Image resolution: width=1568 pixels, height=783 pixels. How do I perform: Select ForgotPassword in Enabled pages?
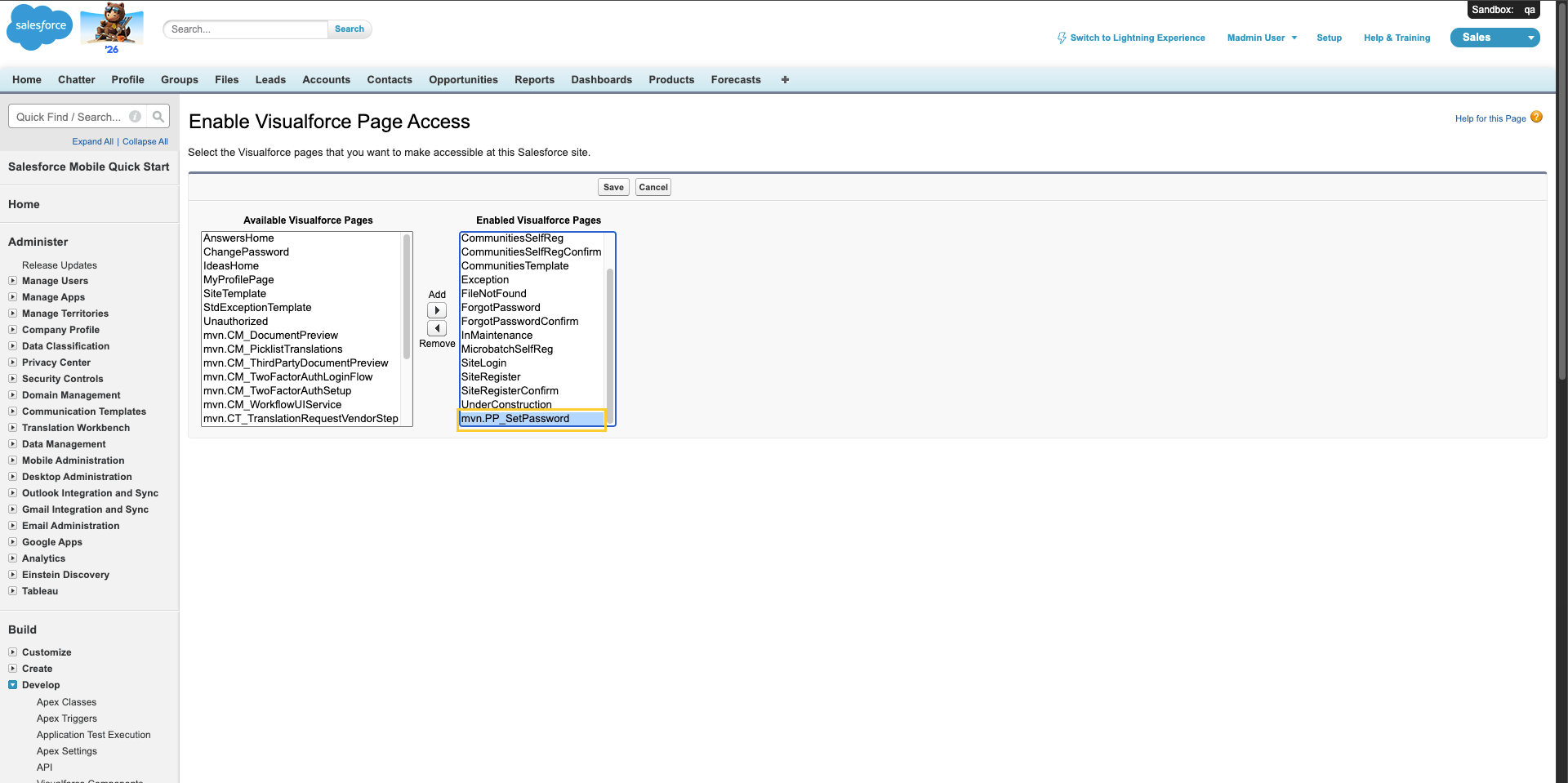[532, 308]
